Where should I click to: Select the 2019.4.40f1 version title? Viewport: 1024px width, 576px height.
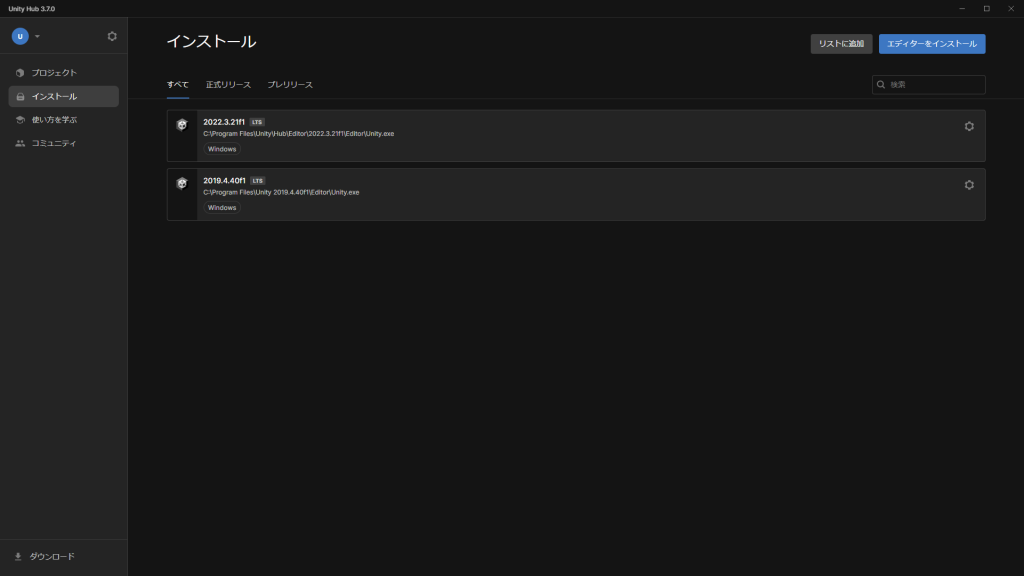click(224, 181)
